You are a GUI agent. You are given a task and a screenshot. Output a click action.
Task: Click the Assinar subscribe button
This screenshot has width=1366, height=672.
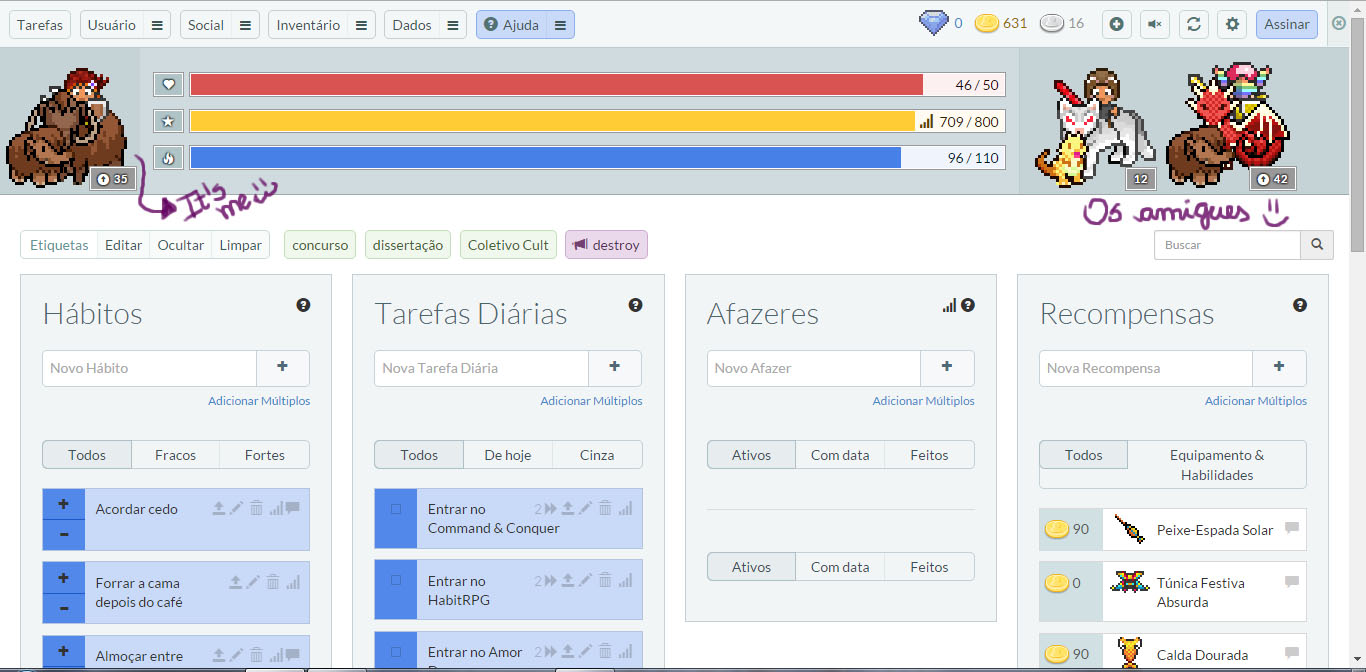[1286, 24]
